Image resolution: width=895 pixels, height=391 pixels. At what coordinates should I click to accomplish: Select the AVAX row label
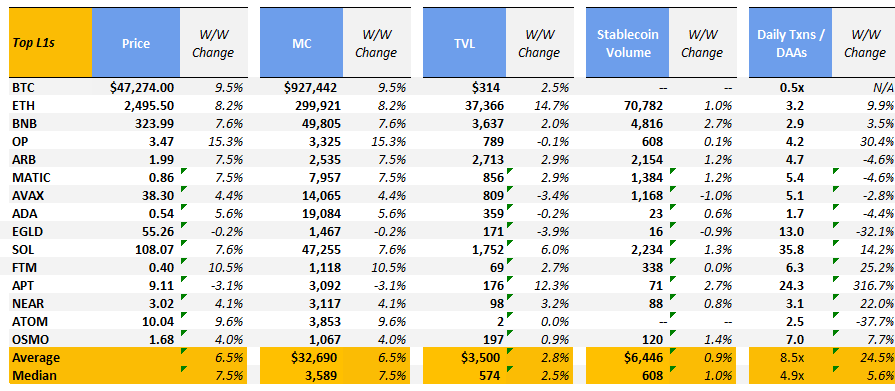coord(26,196)
